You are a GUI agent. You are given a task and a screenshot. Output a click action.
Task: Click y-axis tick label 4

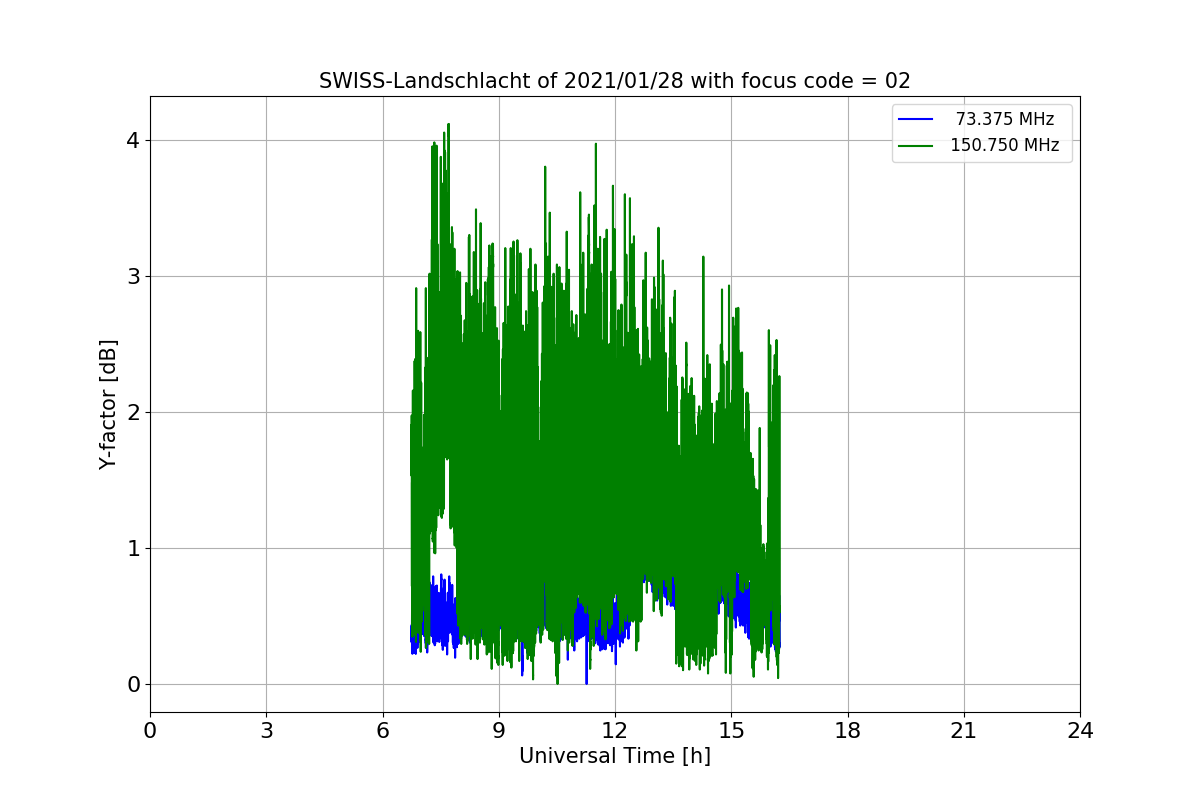[133, 140]
